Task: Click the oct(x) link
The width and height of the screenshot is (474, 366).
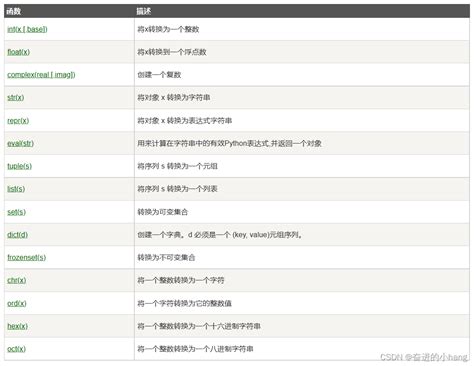Action: point(17,349)
